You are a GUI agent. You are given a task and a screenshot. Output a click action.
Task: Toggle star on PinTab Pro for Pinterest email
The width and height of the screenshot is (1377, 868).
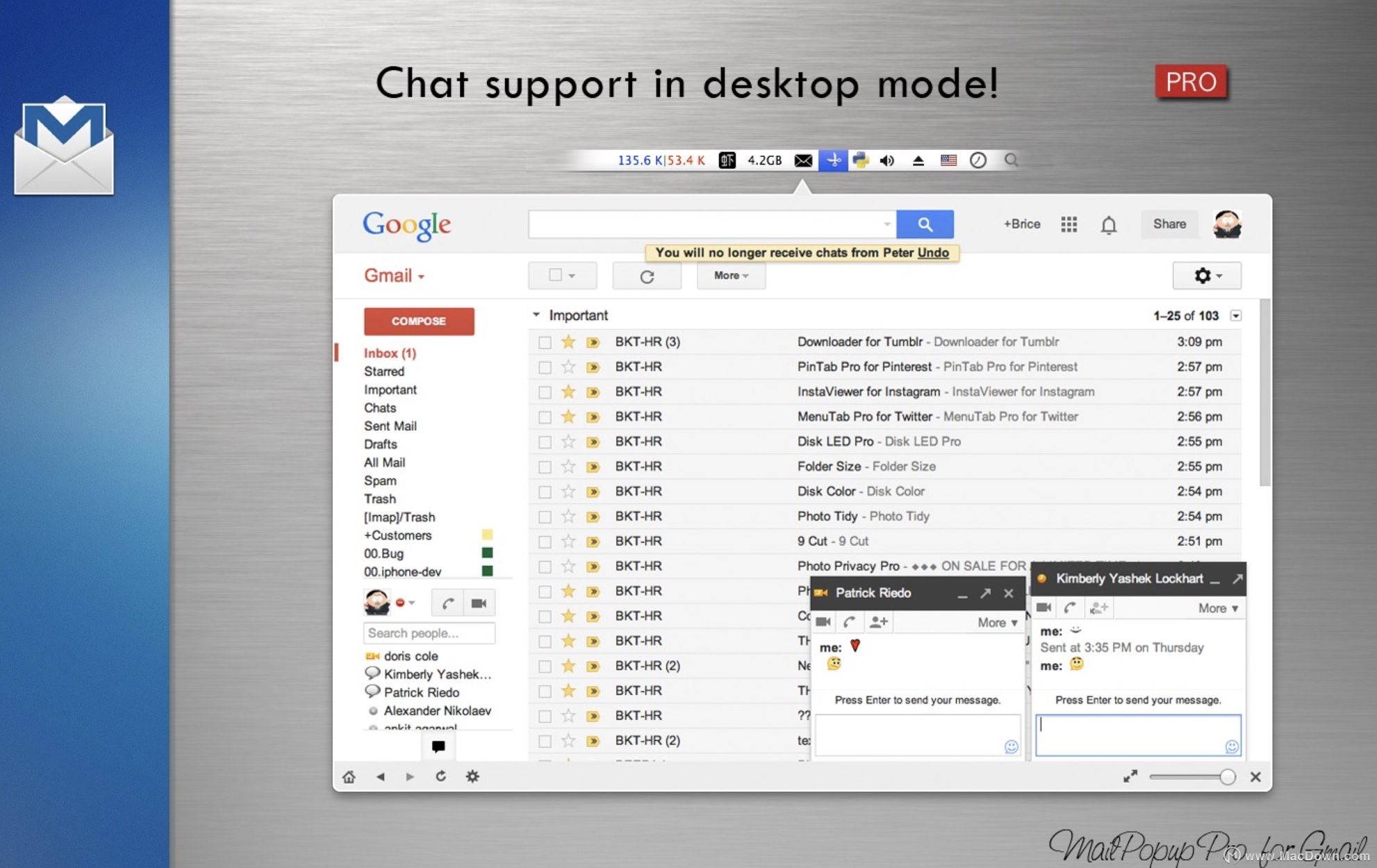(568, 367)
